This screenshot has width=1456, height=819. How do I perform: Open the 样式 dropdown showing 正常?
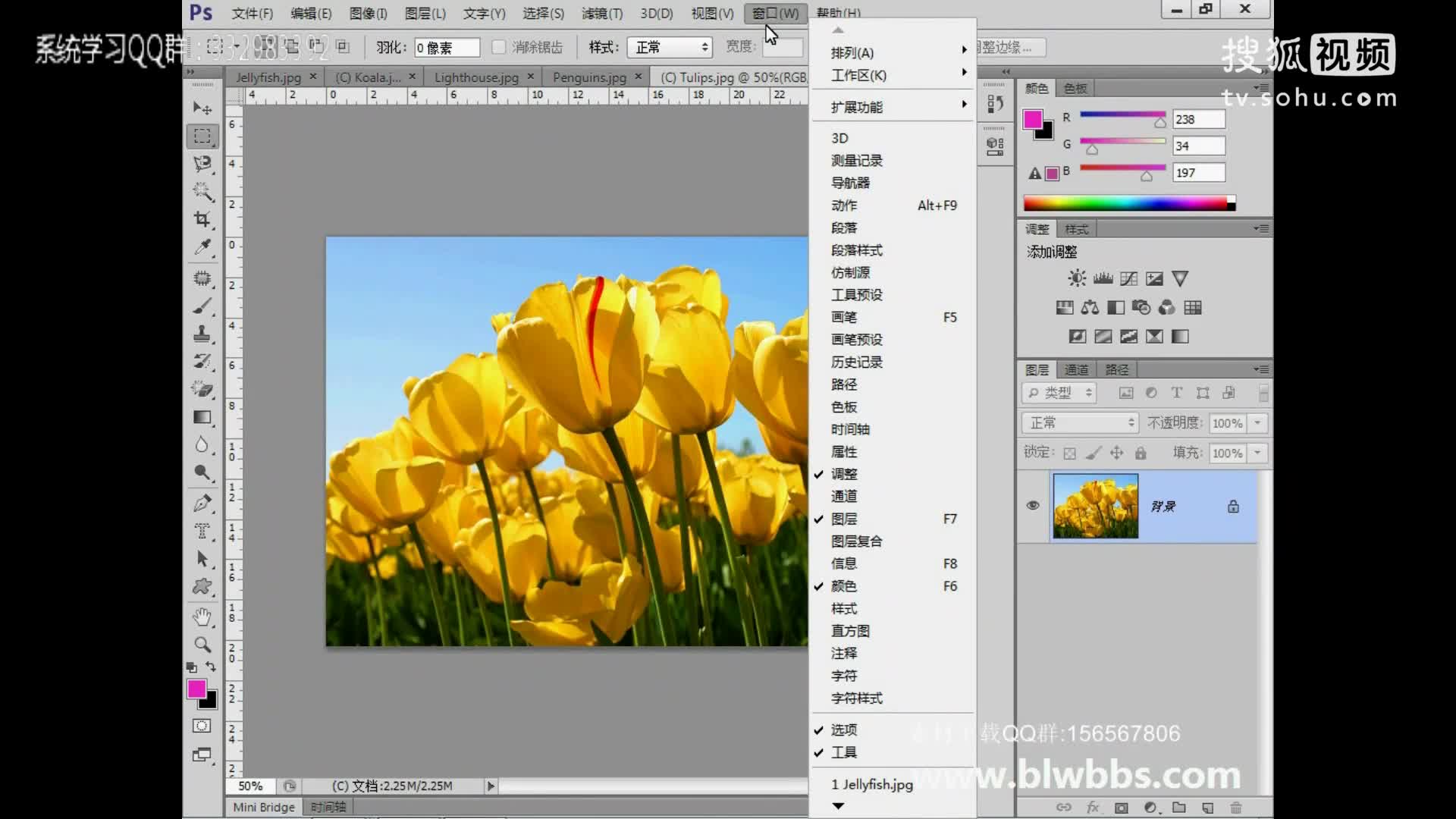tap(670, 47)
